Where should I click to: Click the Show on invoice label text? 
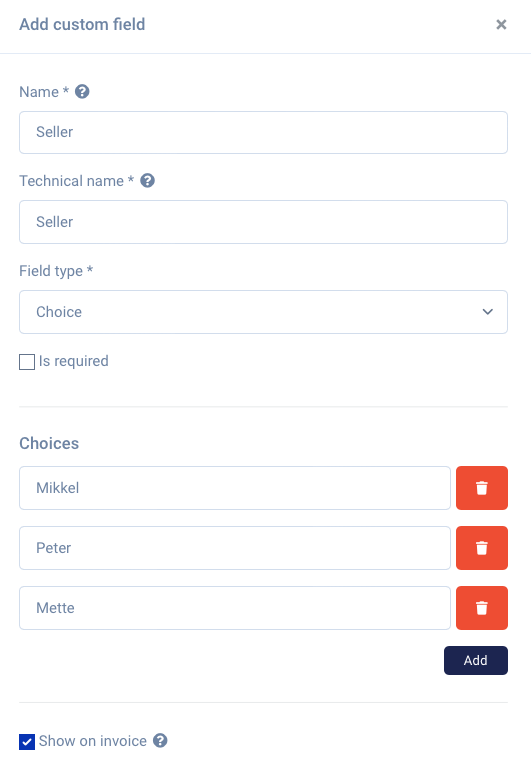[93, 741]
